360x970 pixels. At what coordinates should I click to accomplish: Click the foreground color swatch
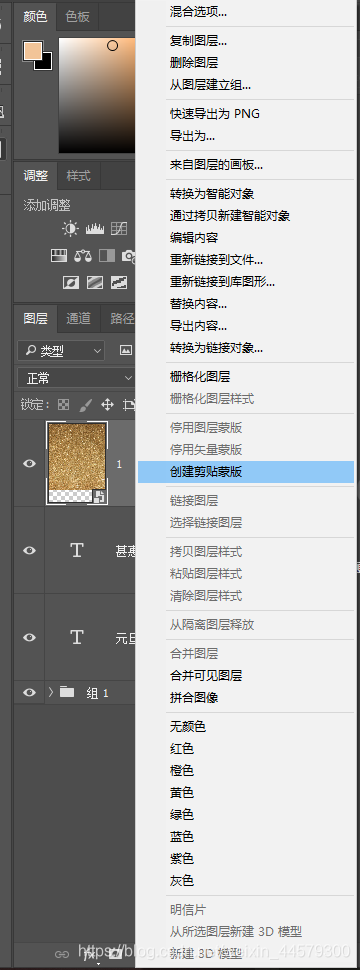point(32,50)
